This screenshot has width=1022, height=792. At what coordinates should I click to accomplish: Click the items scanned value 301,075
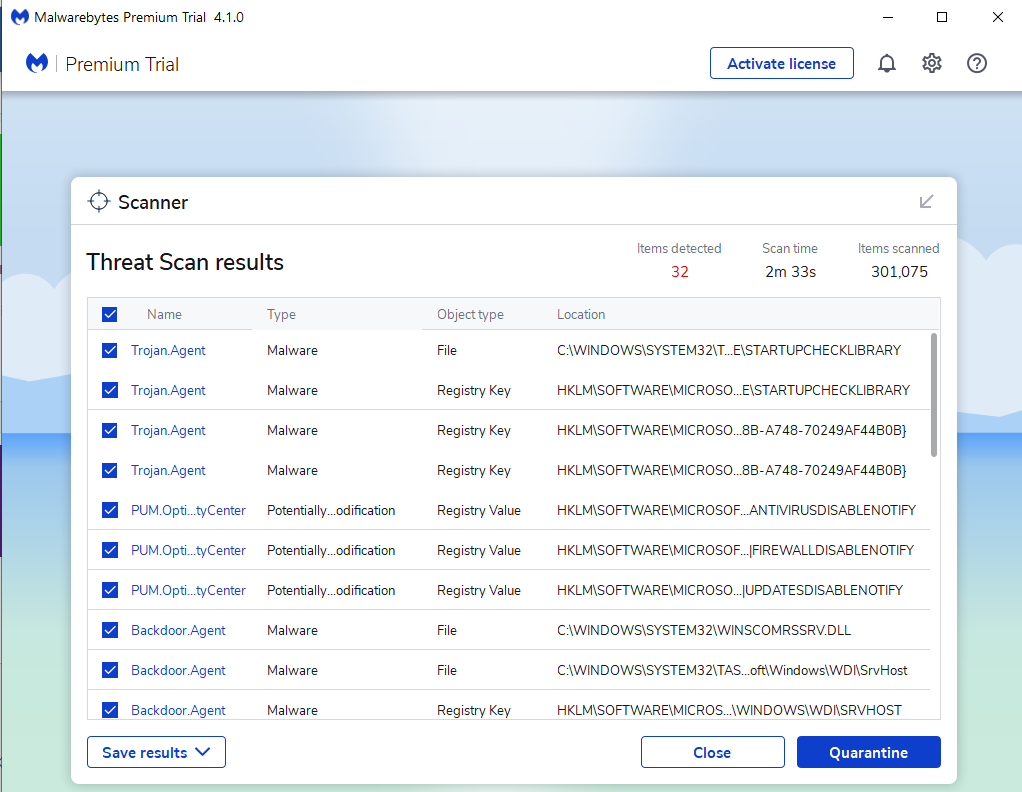(x=899, y=272)
